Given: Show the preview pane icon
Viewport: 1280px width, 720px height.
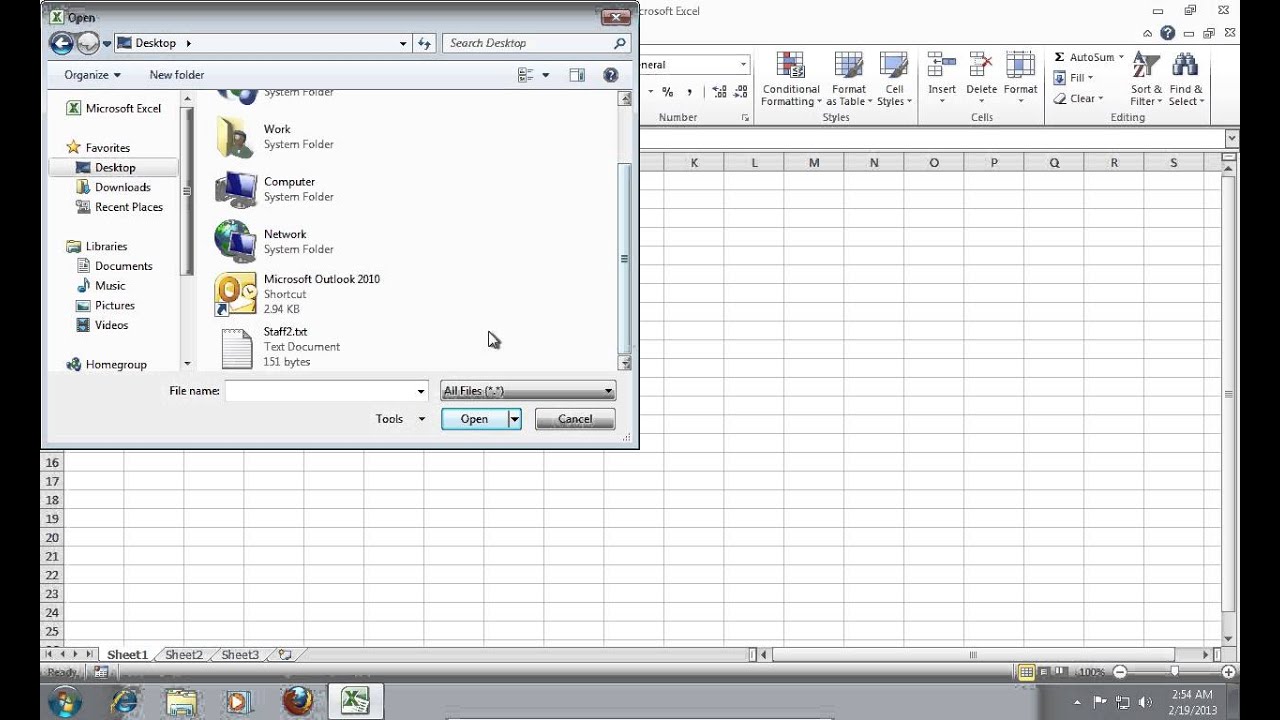Looking at the screenshot, I should [x=577, y=75].
